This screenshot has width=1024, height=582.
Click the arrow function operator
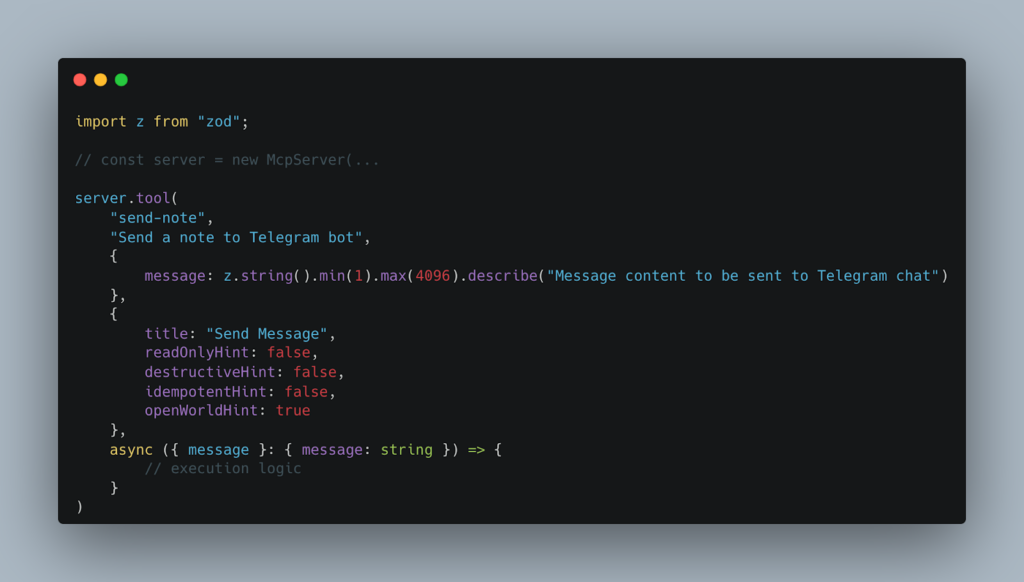click(x=476, y=450)
